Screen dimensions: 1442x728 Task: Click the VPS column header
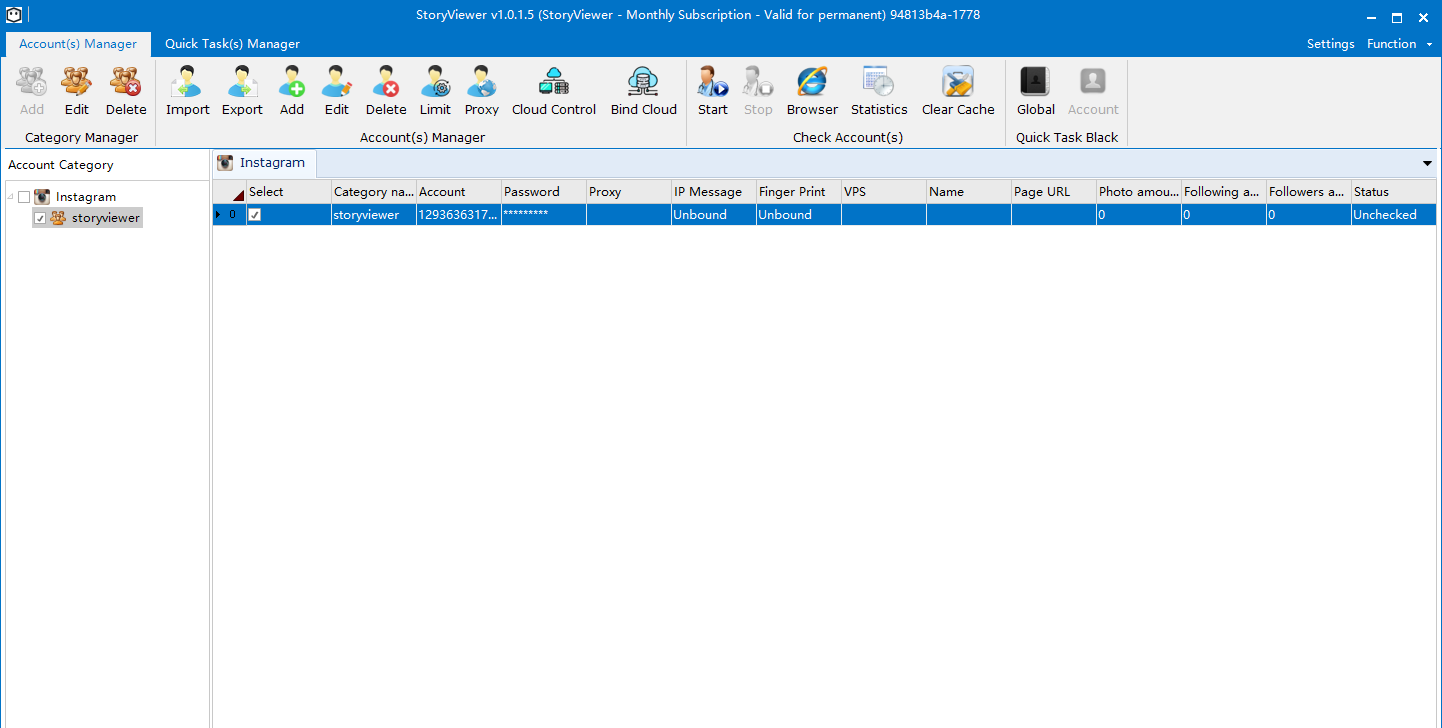pos(883,192)
